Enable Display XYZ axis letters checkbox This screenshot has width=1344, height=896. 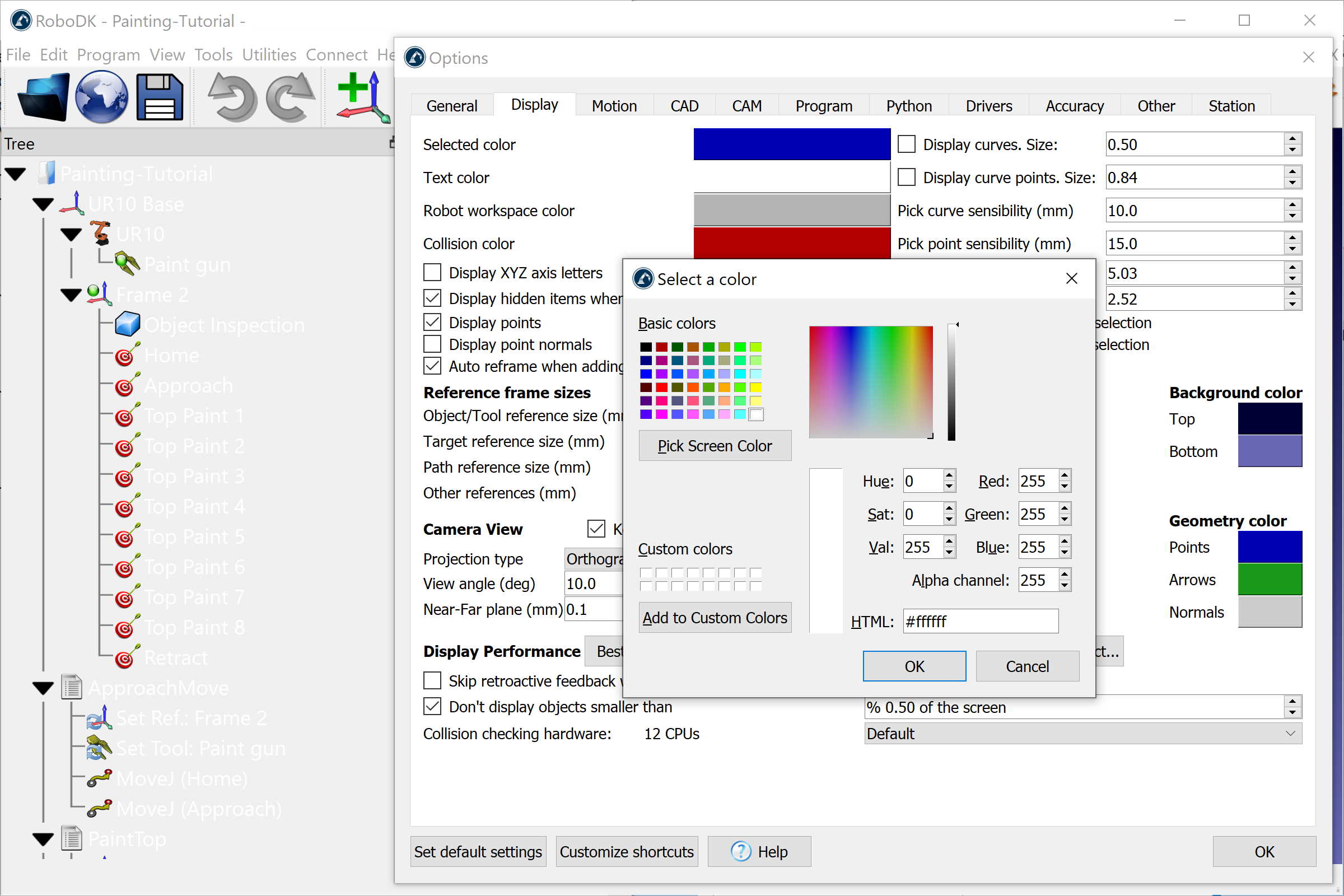(x=432, y=273)
